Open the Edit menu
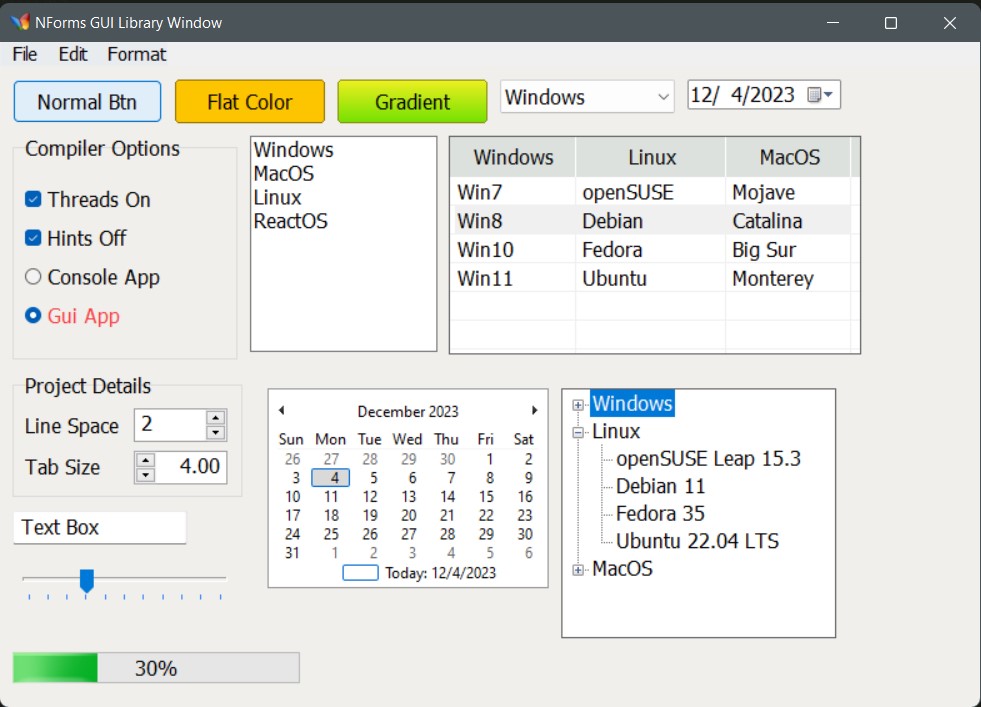Image resolution: width=981 pixels, height=707 pixels. pos(73,54)
